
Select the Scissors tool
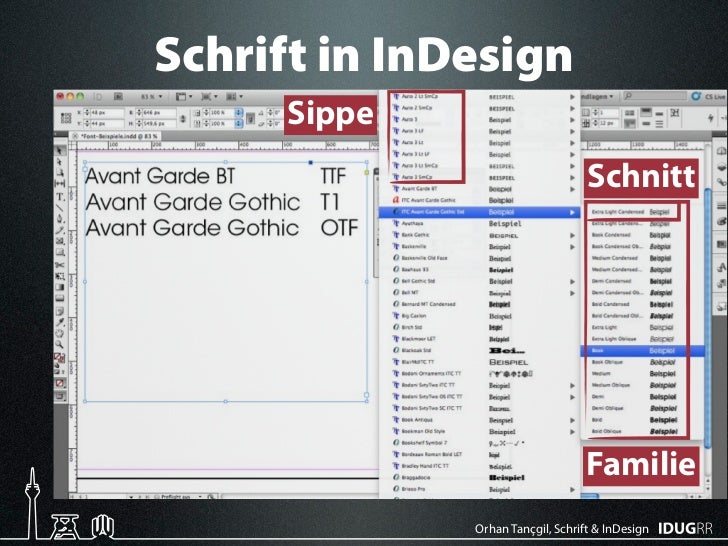[x=60, y=265]
